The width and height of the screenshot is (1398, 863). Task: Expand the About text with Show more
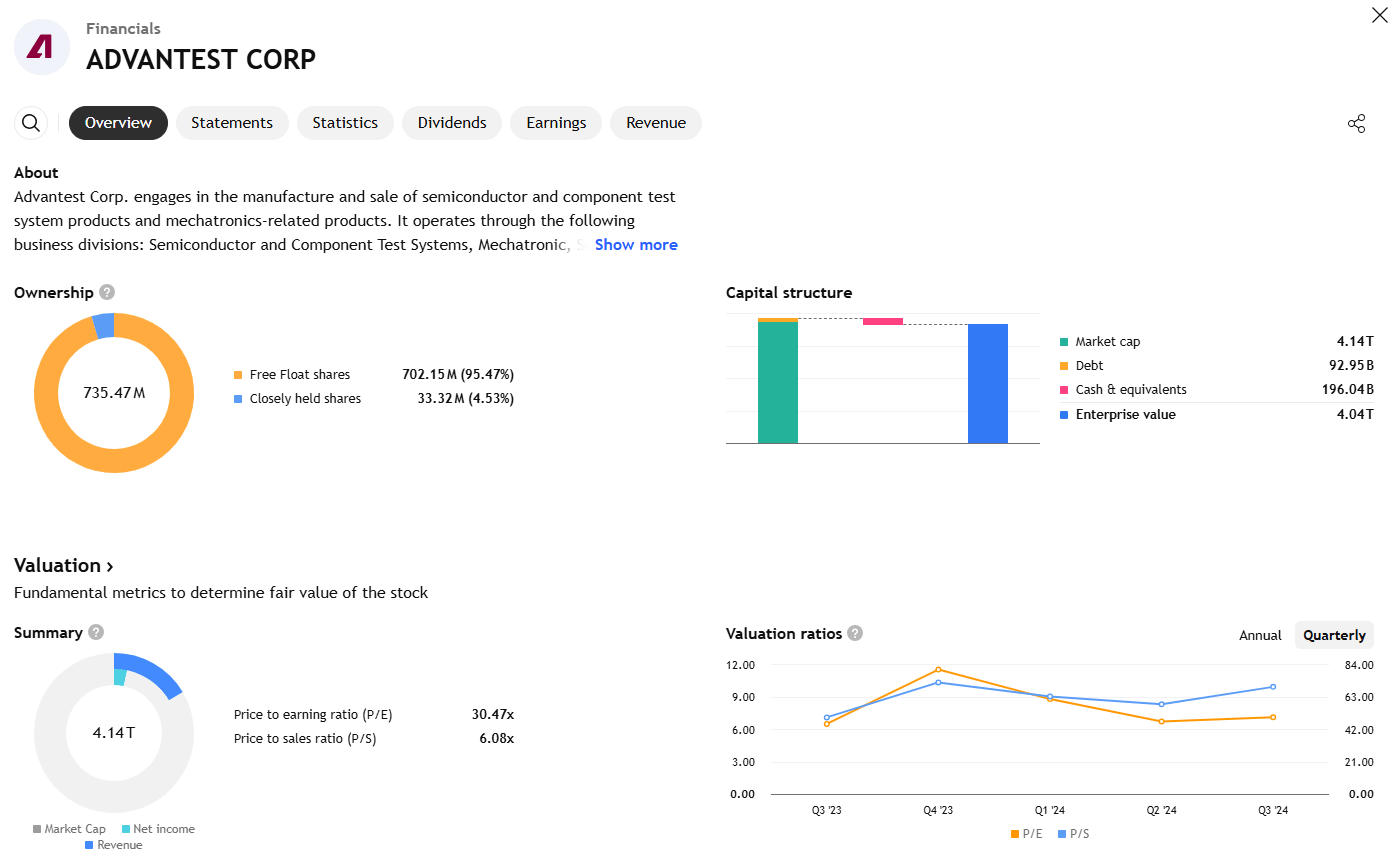pyautogui.click(x=636, y=245)
